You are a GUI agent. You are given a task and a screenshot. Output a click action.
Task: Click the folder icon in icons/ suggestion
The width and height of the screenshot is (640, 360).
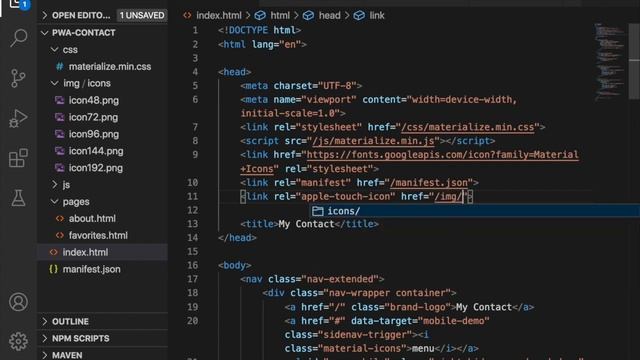pos(318,211)
